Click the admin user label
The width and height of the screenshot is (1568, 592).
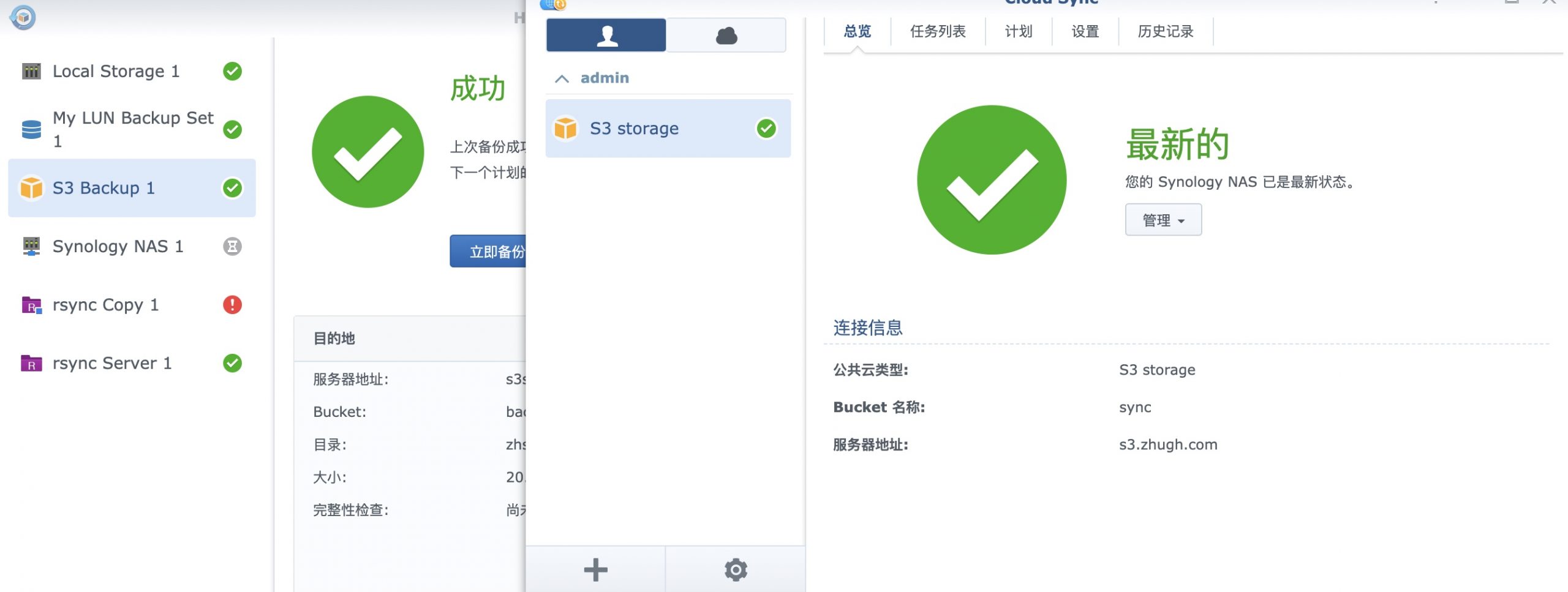(605, 78)
